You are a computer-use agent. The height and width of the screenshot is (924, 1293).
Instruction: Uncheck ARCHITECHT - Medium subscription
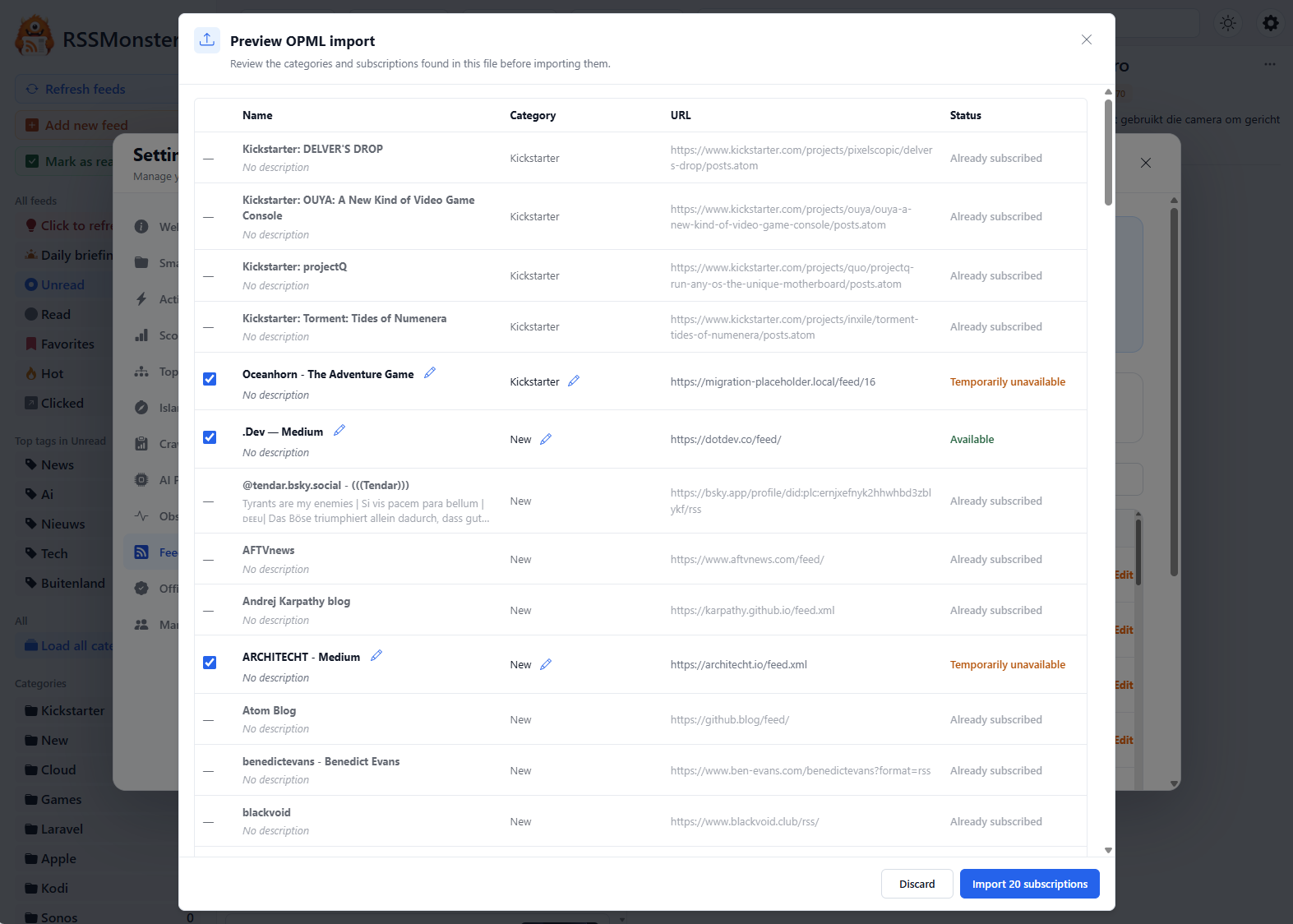[x=210, y=663]
